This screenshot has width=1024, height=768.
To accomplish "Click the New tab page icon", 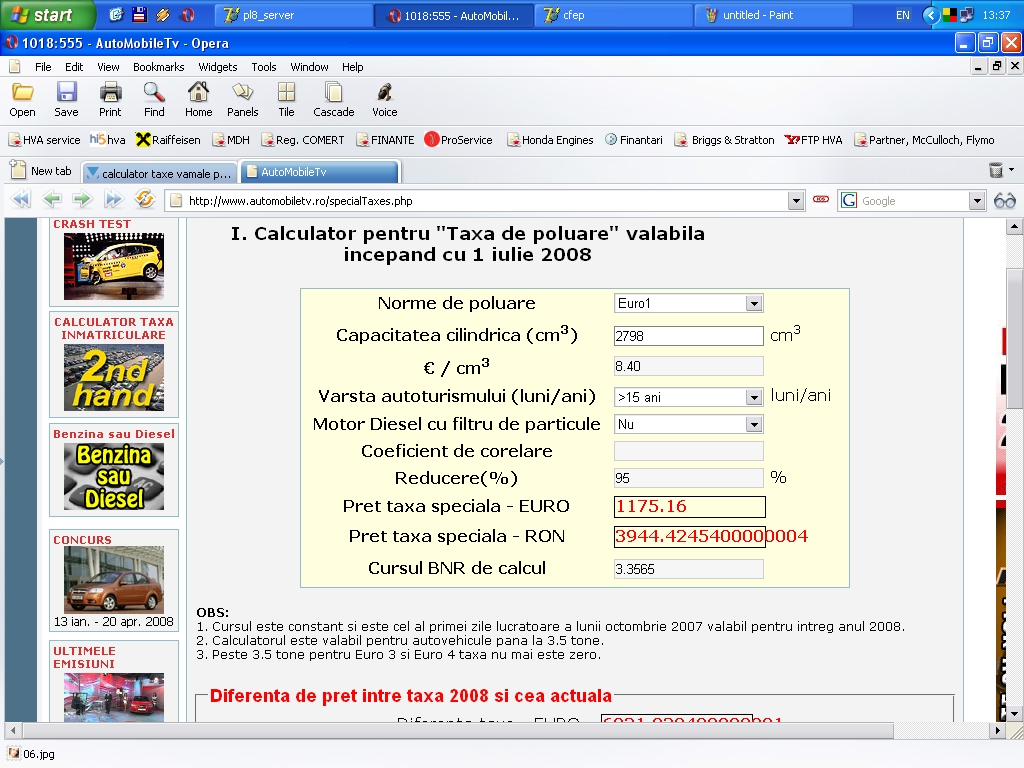I will tap(18, 170).
